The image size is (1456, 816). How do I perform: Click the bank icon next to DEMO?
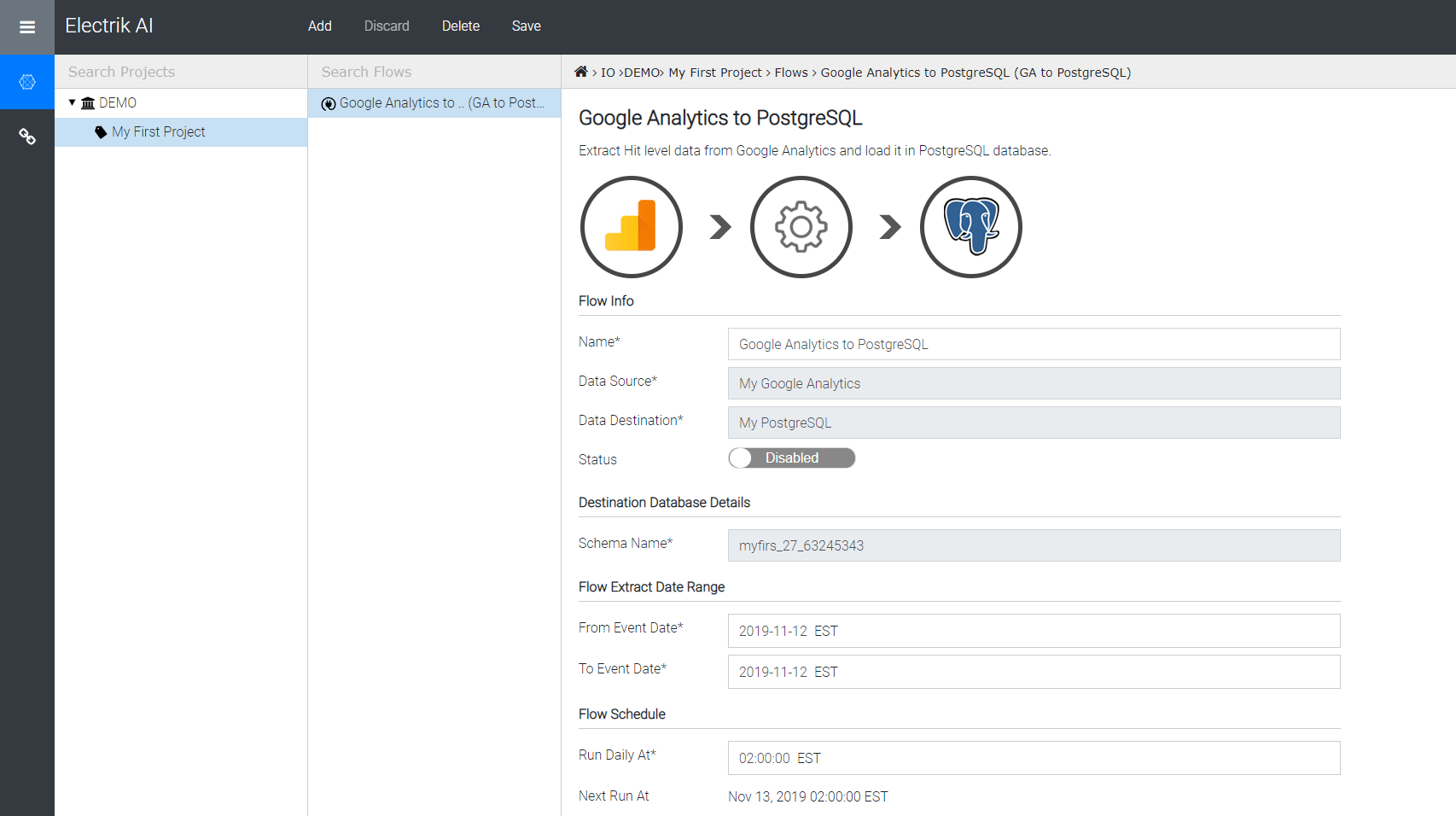point(89,102)
